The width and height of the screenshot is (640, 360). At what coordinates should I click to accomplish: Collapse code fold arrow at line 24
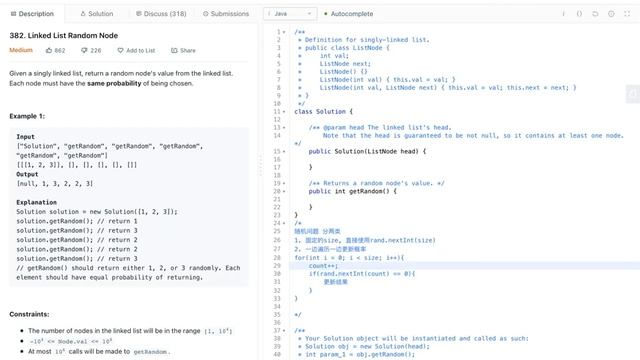[x=284, y=223]
